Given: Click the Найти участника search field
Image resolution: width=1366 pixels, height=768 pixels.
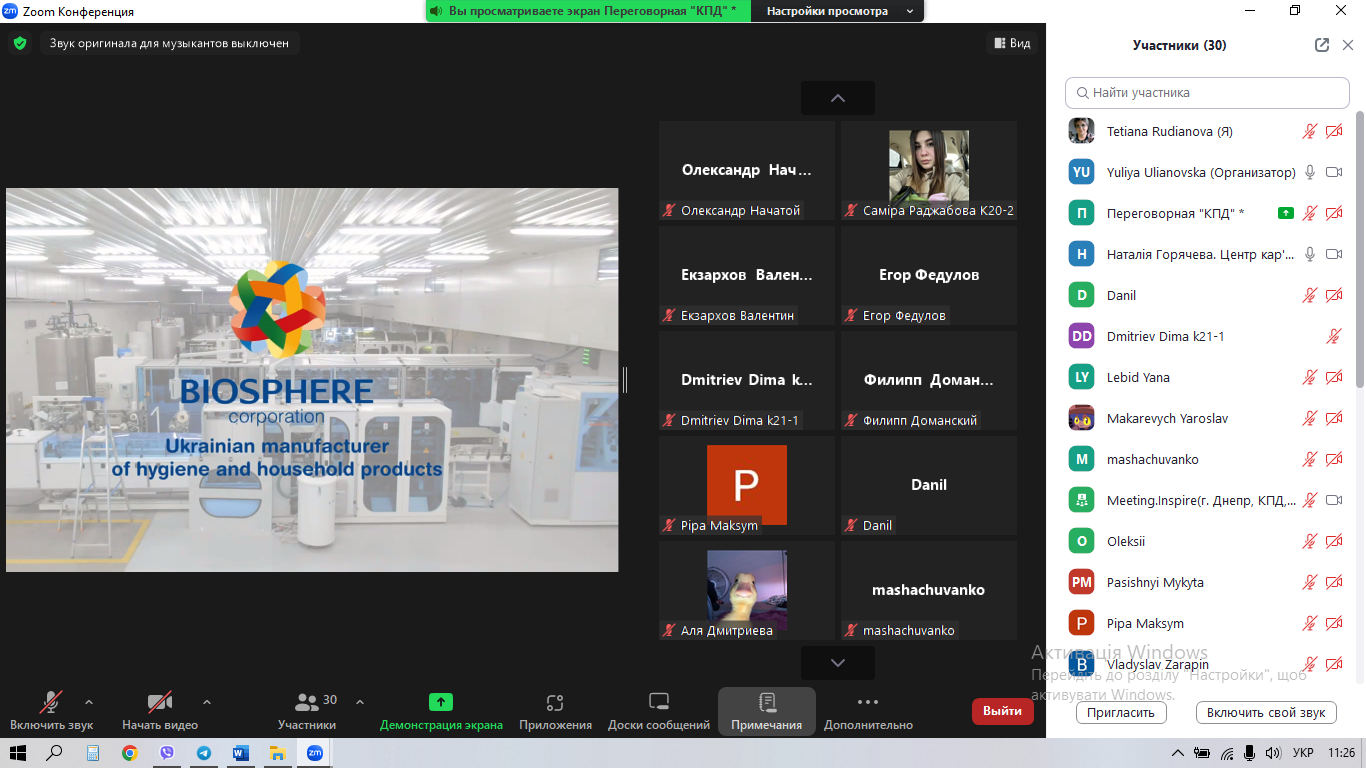Looking at the screenshot, I should pyautogui.click(x=1207, y=92).
